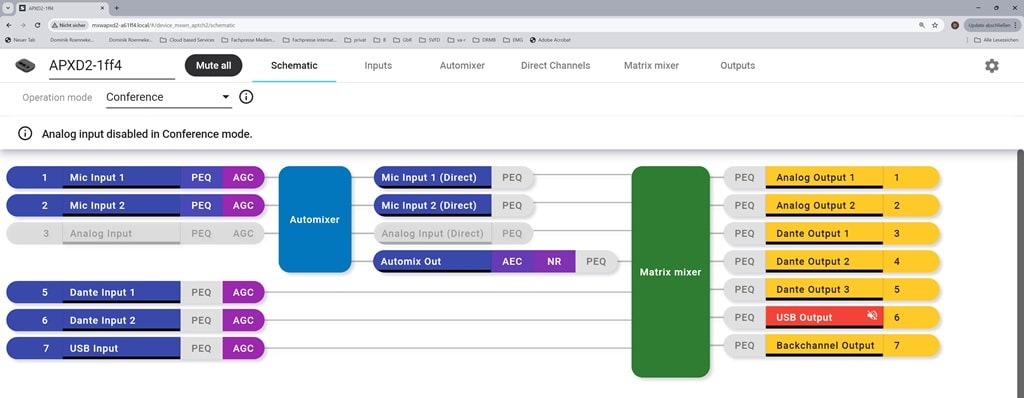
Task: Click the Nicht sicher security indicator
Action: point(68,25)
